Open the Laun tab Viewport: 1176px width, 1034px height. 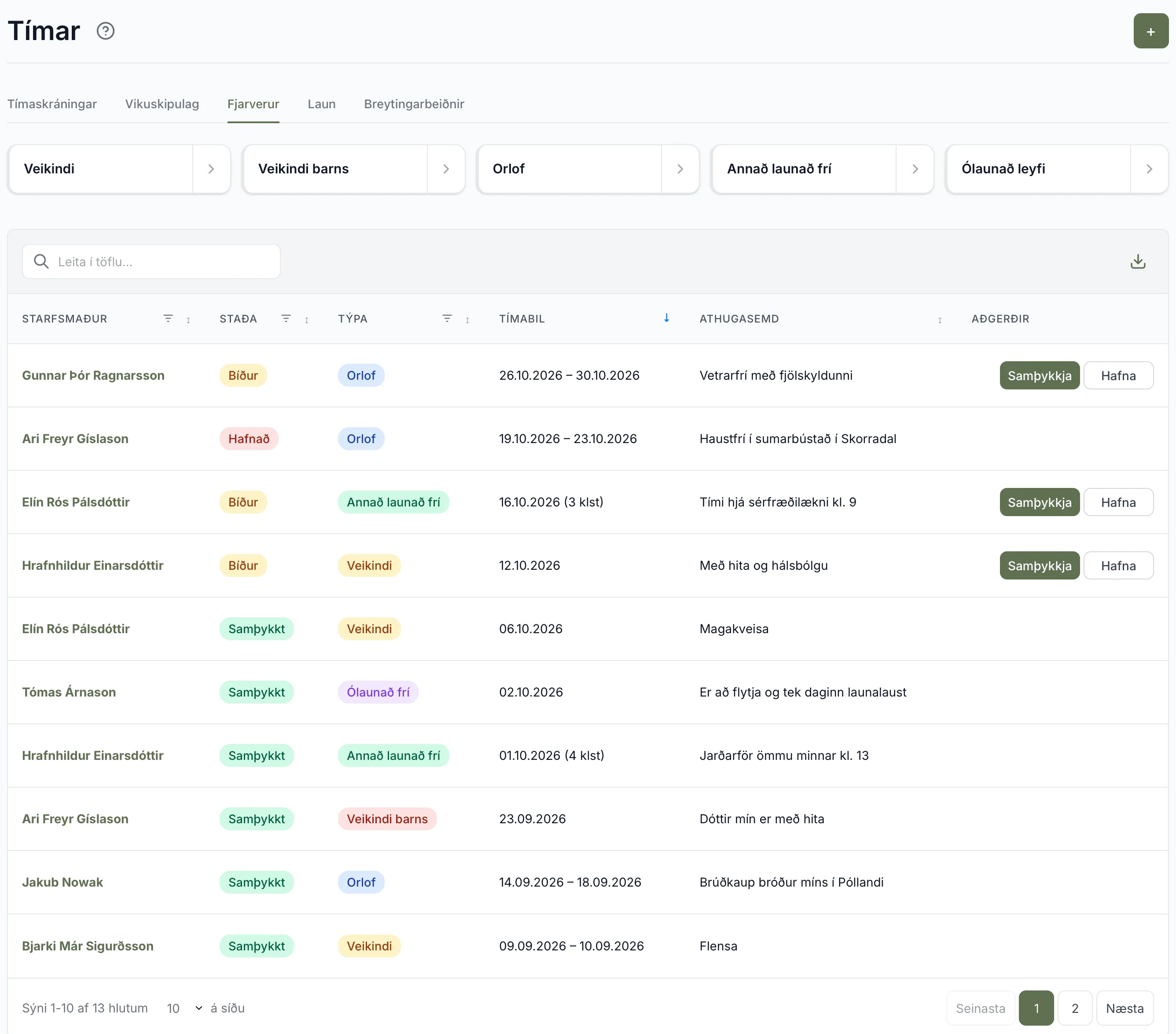pyautogui.click(x=321, y=104)
